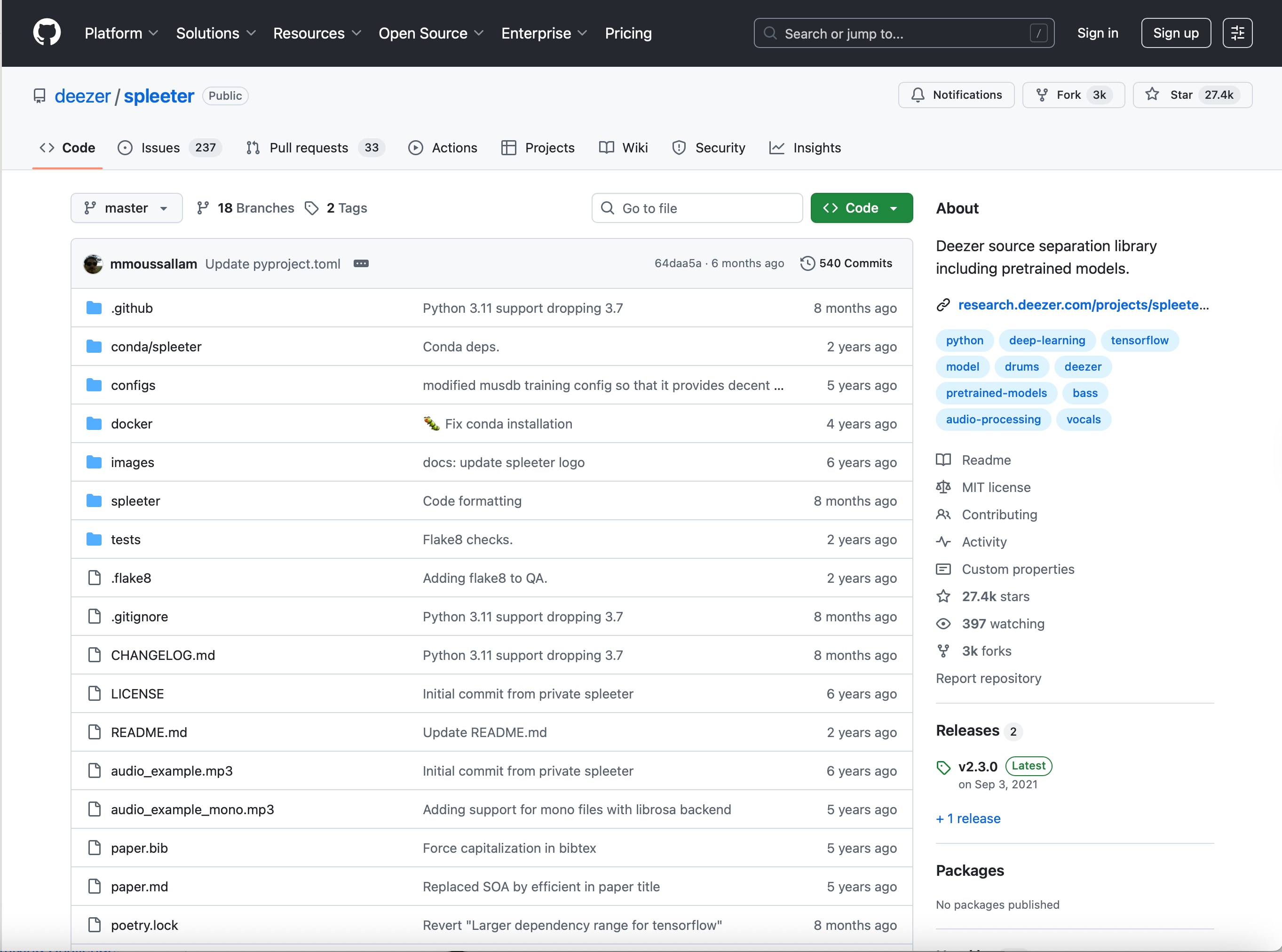The image size is (1282, 952).
Task: Click the docker folder icon
Action: coord(94,424)
